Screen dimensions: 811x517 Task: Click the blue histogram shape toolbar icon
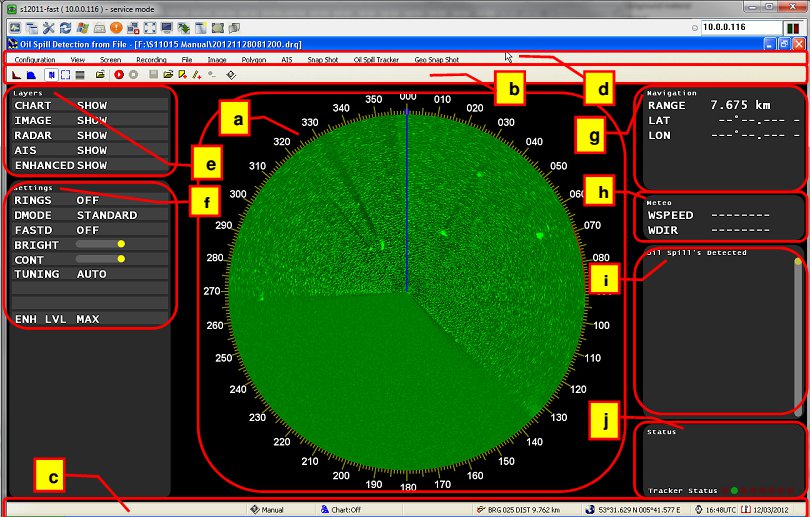30,75
